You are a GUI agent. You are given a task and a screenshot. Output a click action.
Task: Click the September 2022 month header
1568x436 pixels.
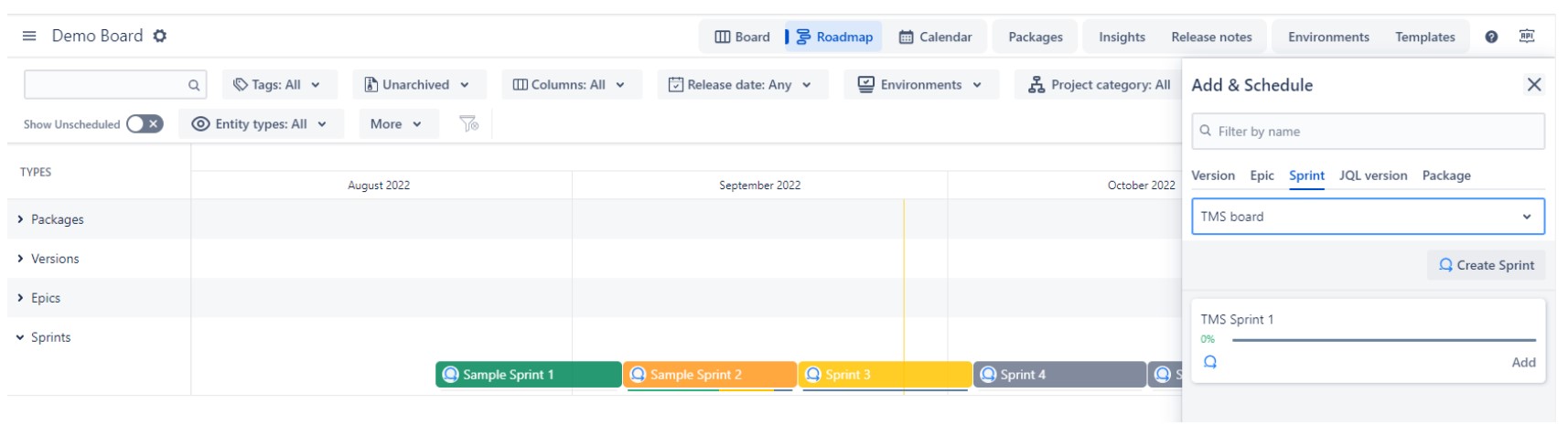point(759,186)
